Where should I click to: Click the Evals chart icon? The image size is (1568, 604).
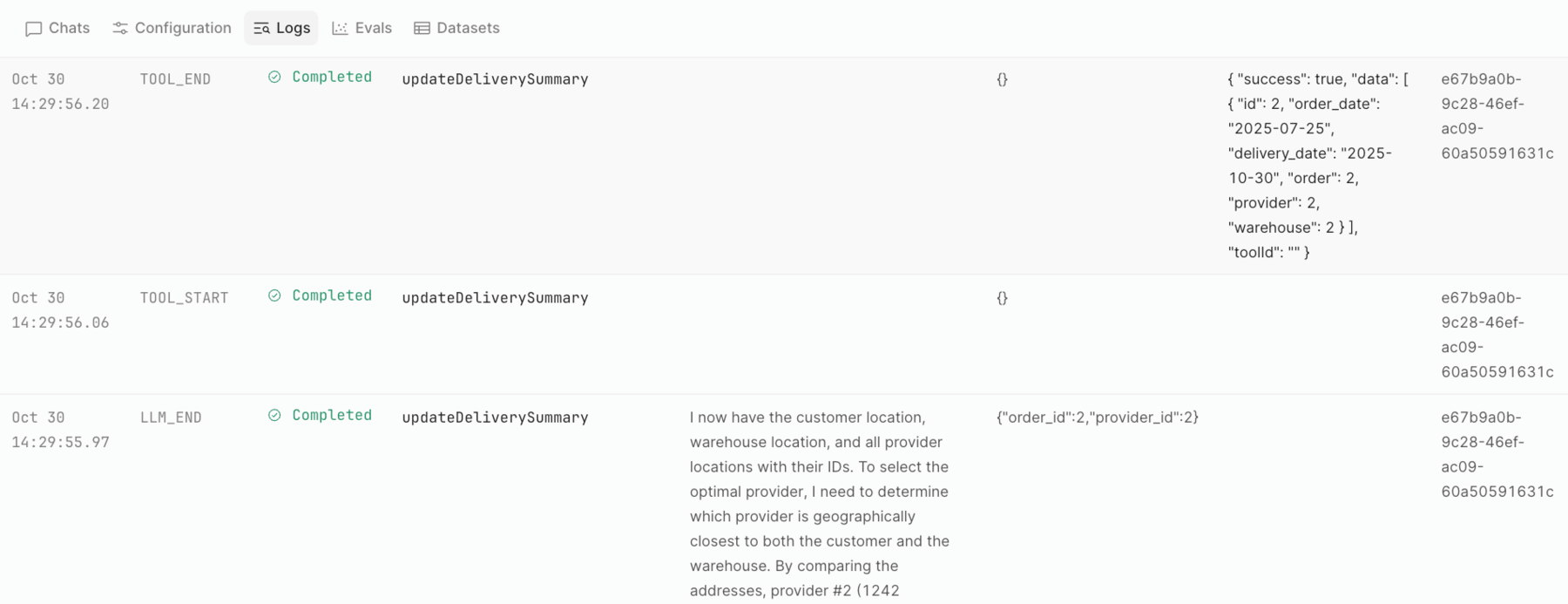340,29
